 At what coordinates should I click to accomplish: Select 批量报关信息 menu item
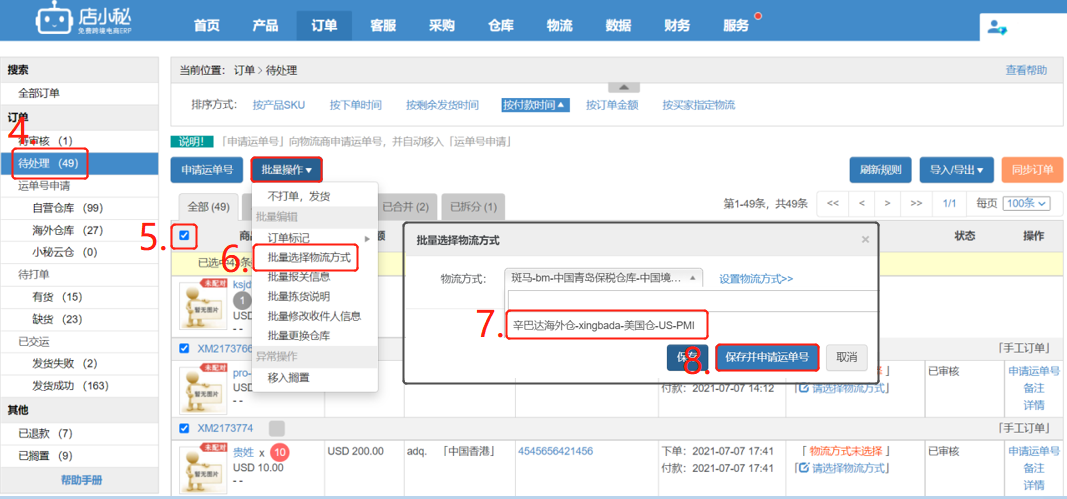[x=299, y=277]
